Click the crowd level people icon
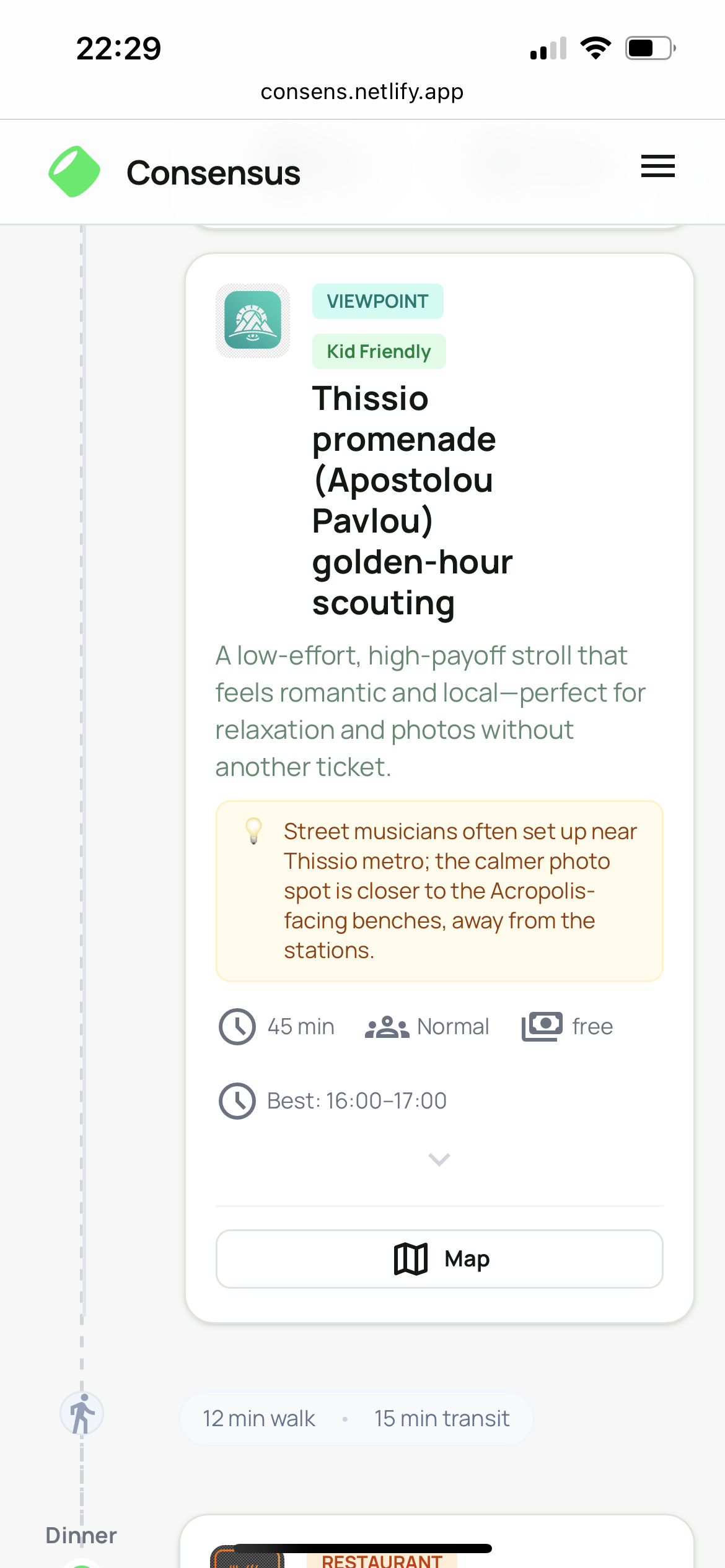Image resolution: width=725 pixels, height=1568 pixels. click(x=387, y=1027)
